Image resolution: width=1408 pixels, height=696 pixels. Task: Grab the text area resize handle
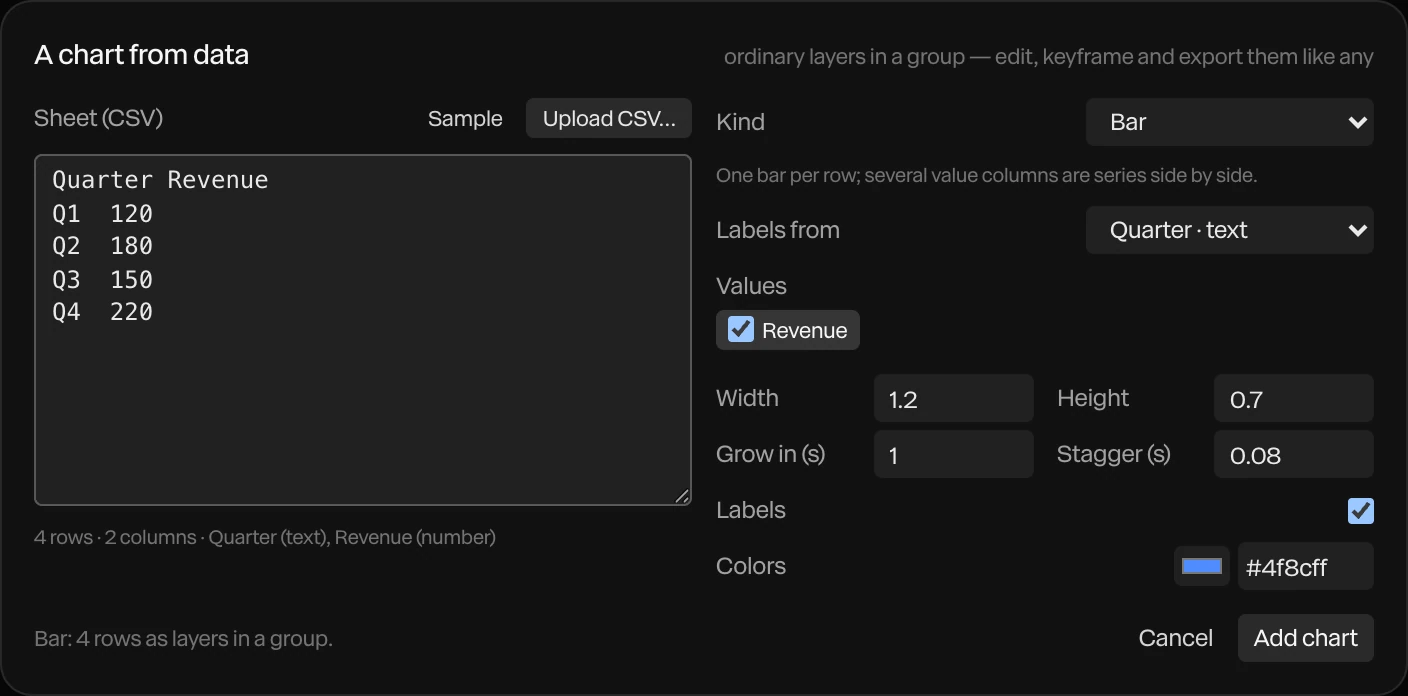(682, 496)
